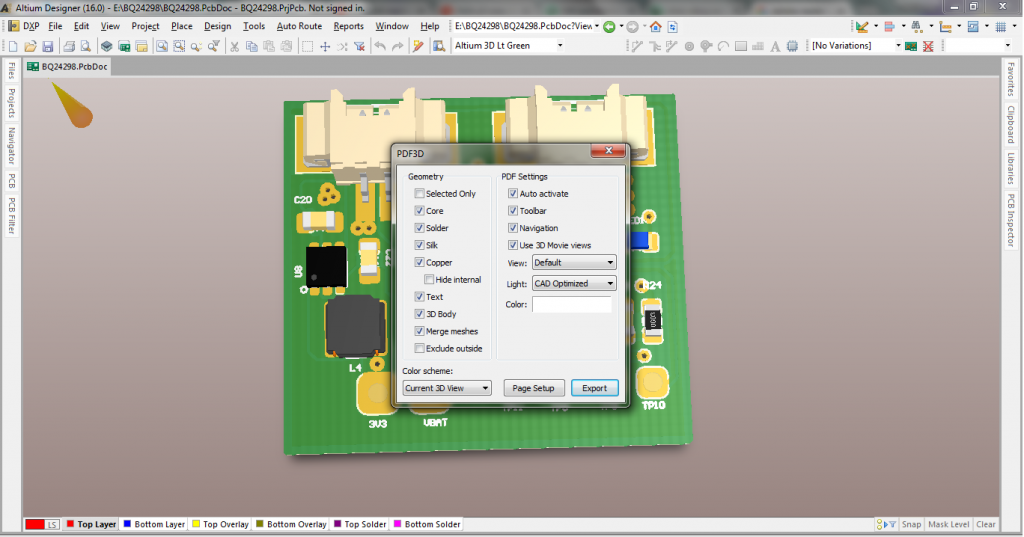Click the Move selection crosshair icon
Viewport: 1024px width, 537px height.
(x=325, y=46)
